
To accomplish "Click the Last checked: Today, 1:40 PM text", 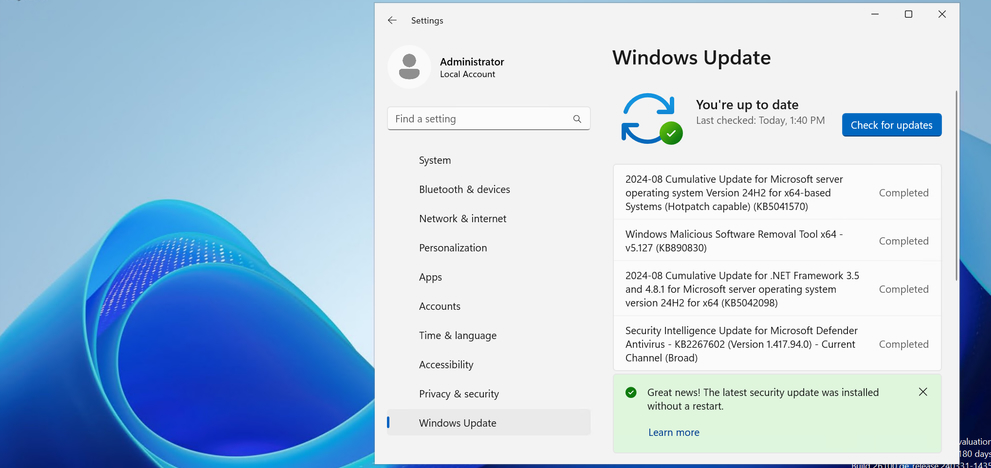I will (760, 120).
